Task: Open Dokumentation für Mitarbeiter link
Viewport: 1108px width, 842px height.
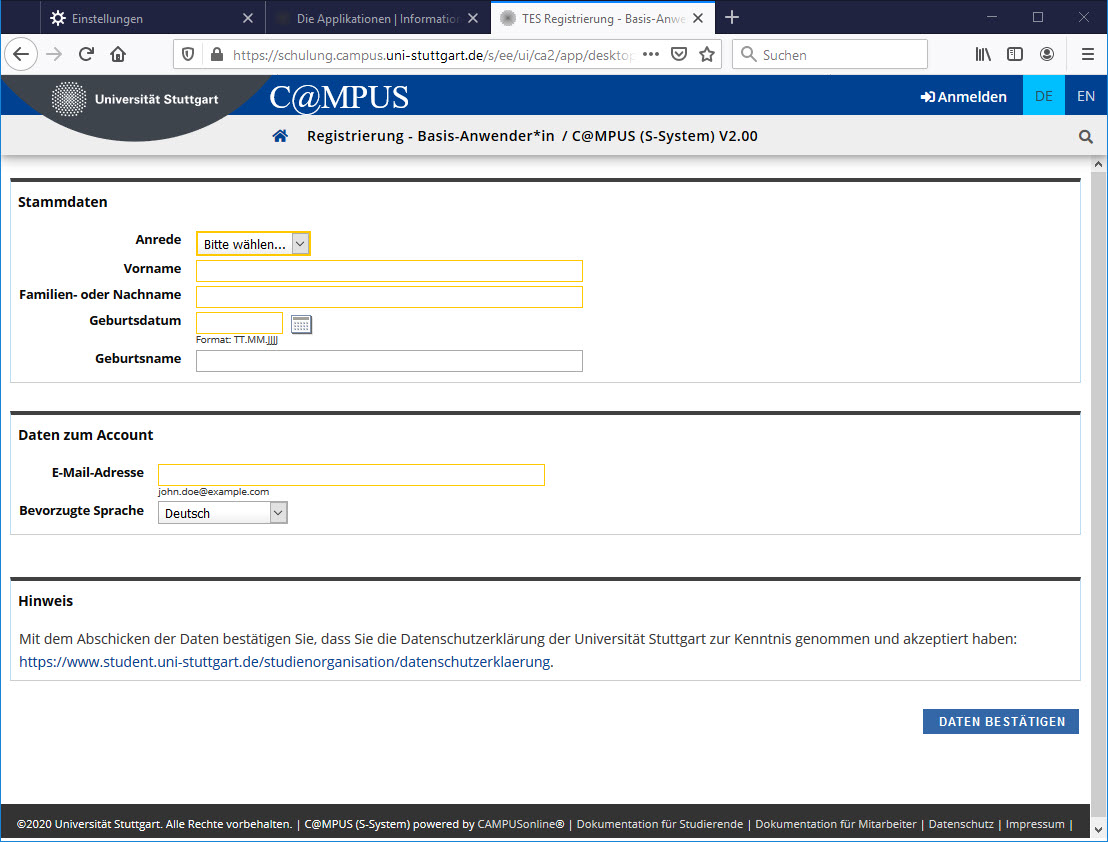Action: (836, 824)
